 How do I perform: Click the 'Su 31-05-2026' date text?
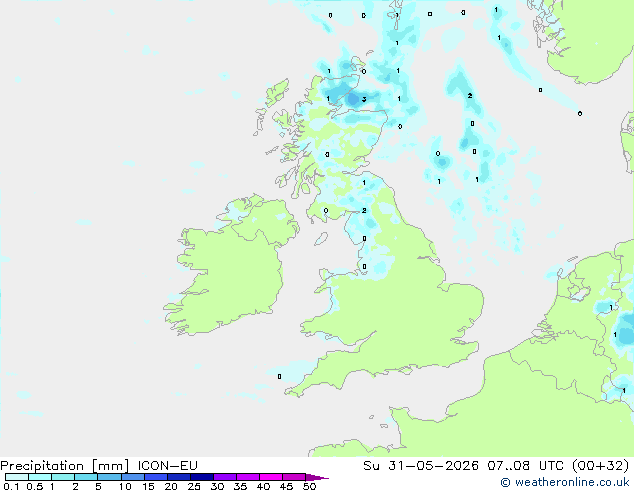point(421,466)
